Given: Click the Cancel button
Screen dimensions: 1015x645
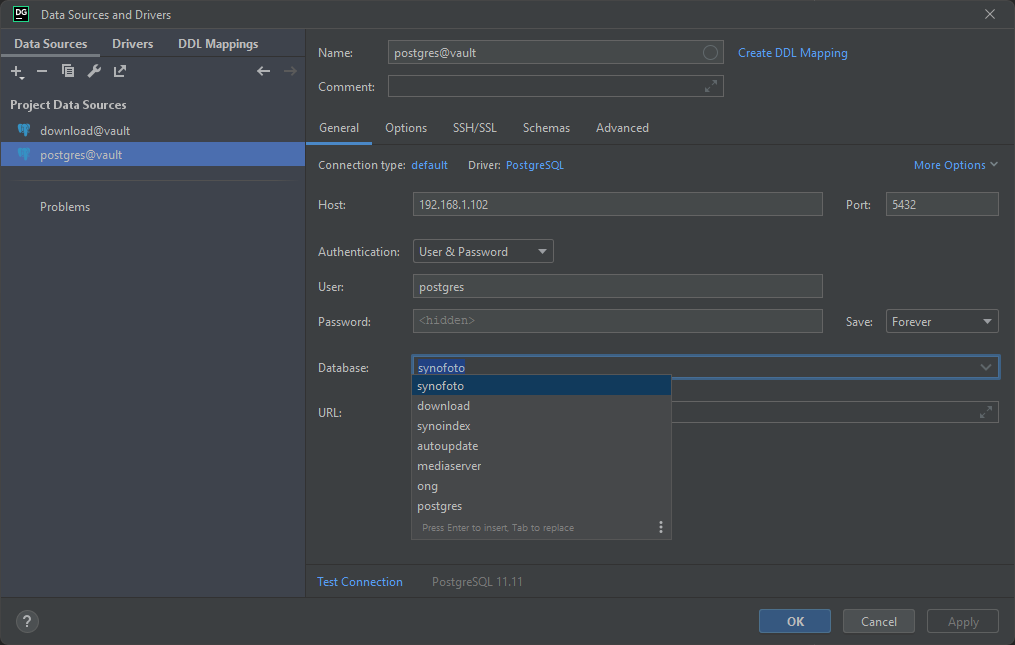Looking at the screenshot, I should pos(878,621).
